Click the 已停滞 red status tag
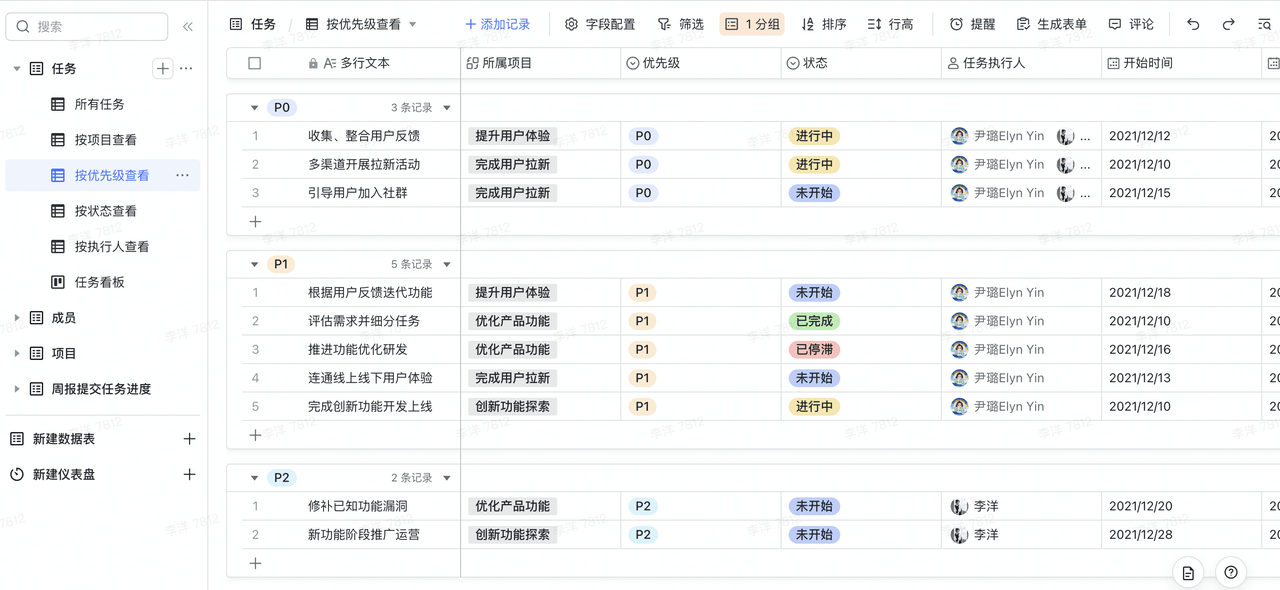 [x=813, y=350]
